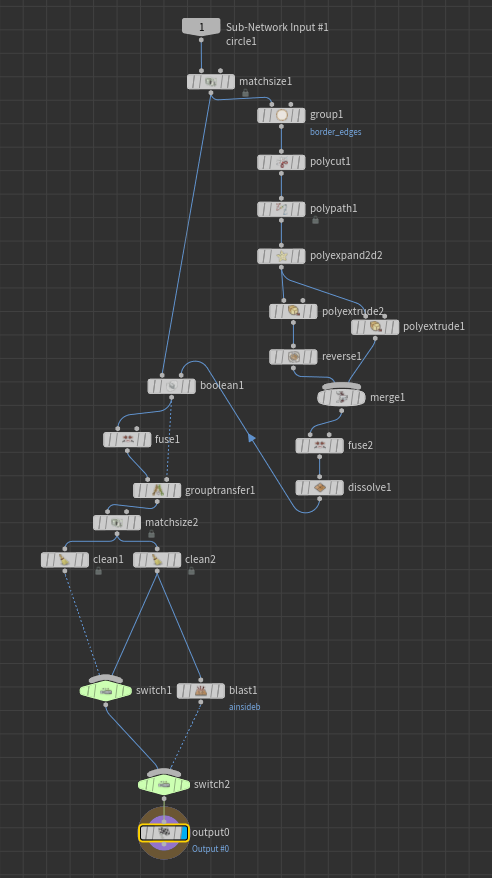Image resolution: width=492 pixels, height=878 pixels.
Task: Click lock badge under polypath1
Action: point(316,220)
